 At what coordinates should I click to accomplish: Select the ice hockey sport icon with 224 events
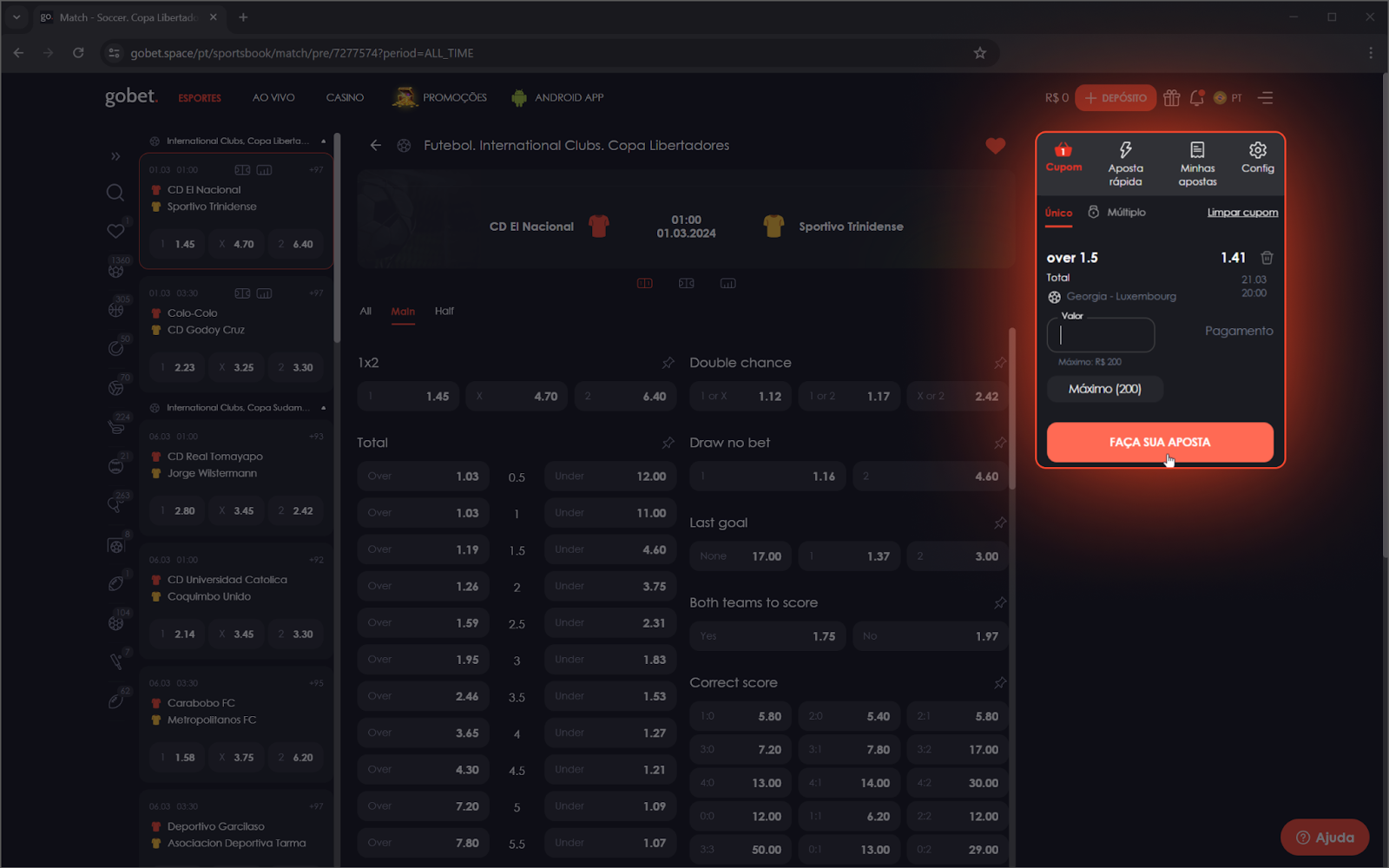115,427
